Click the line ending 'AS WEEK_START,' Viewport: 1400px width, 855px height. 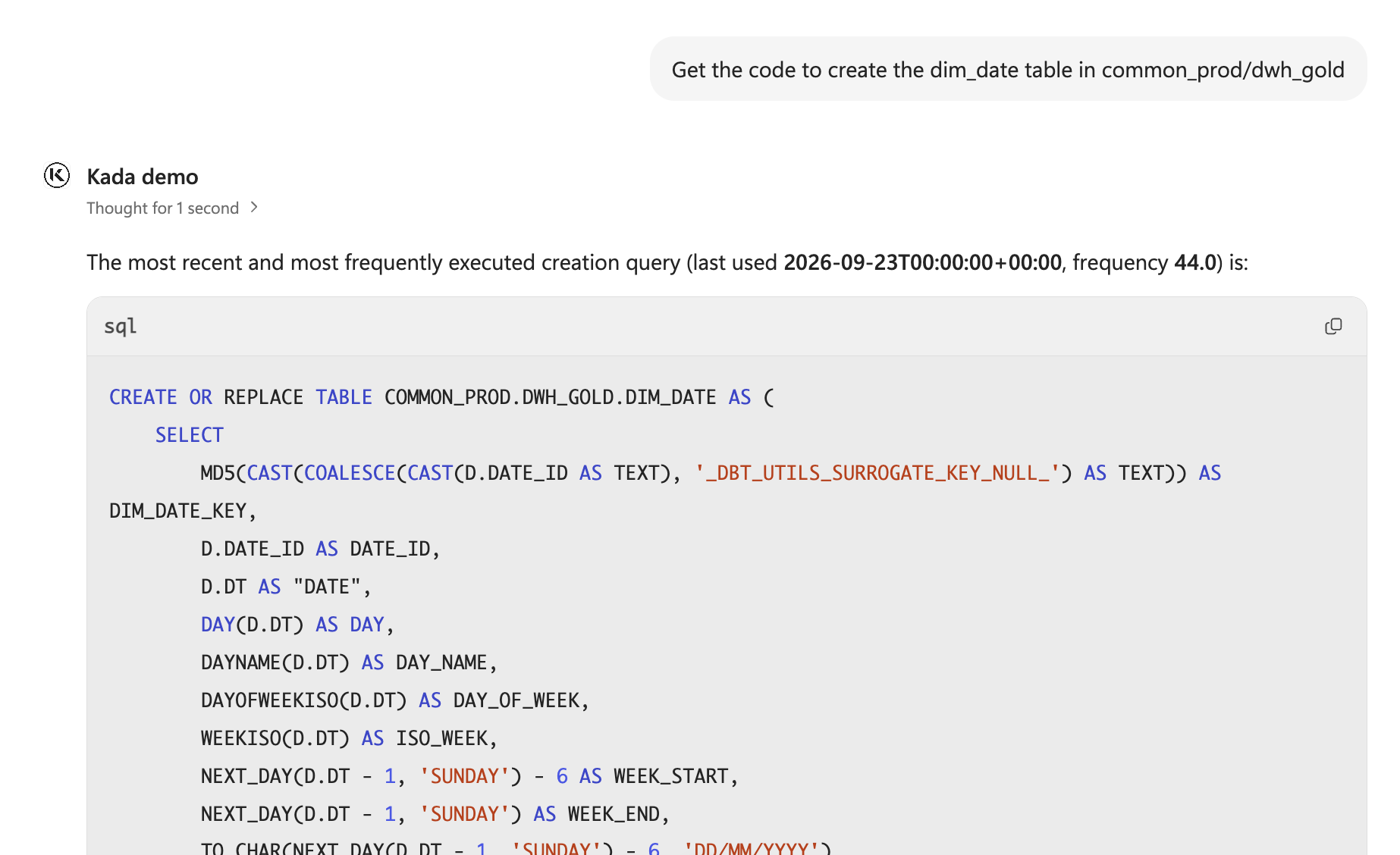[469, 776]
